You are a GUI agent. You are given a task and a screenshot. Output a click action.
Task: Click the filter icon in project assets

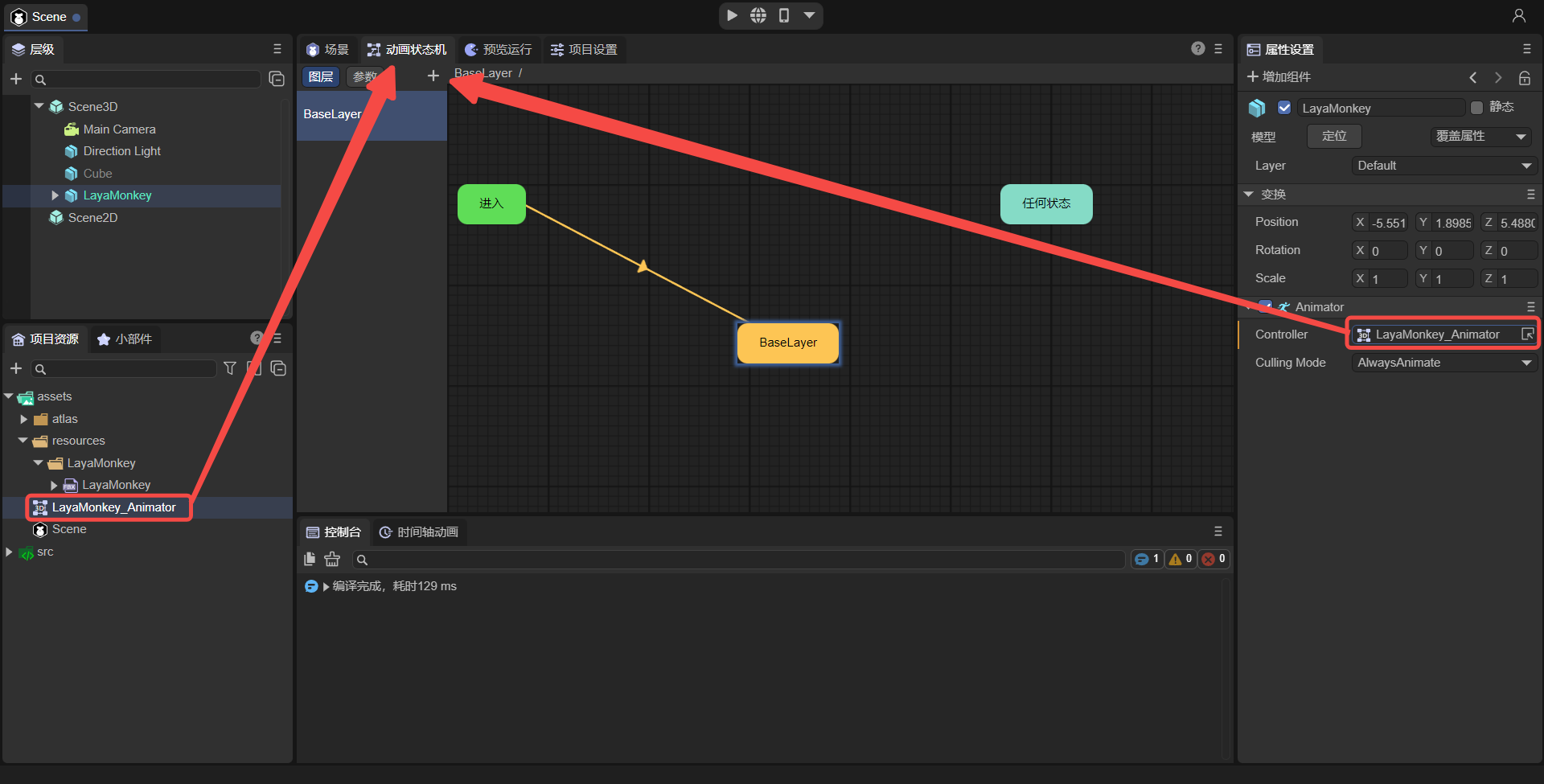click(230, 368)
